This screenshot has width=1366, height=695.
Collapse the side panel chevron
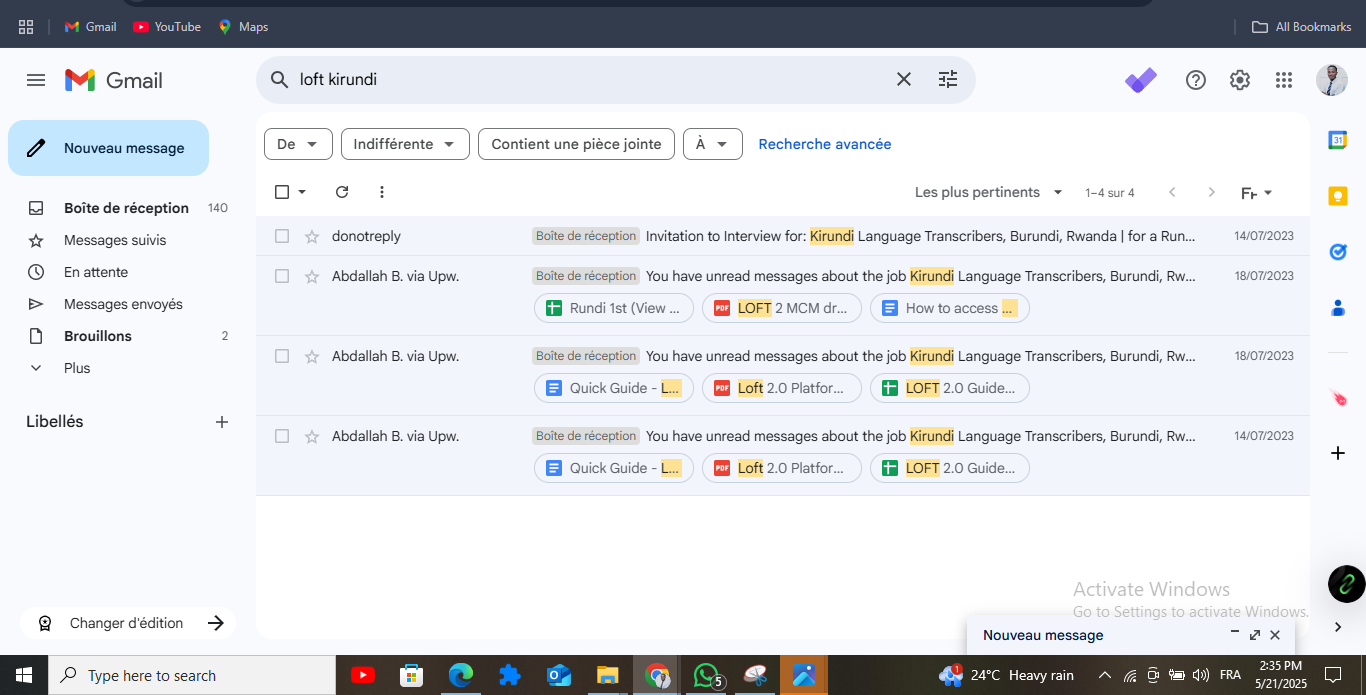[x=1338, y=627]
